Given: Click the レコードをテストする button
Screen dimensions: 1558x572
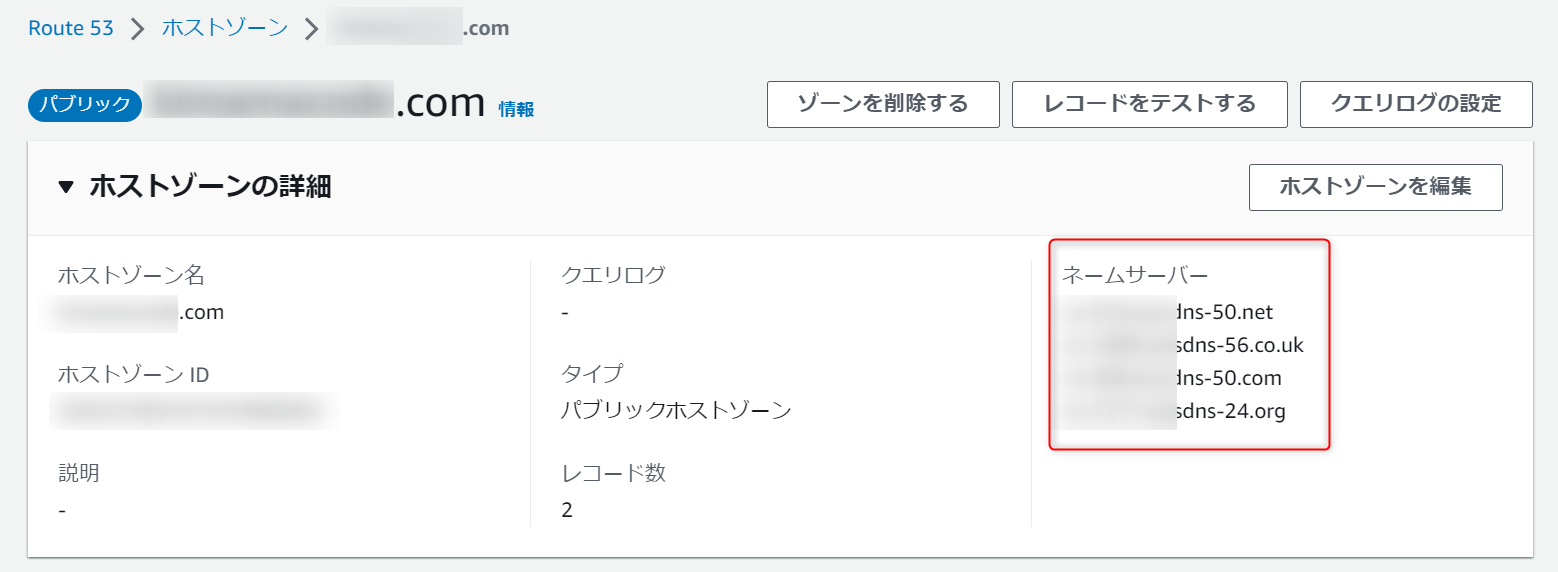Looking at the screenshot, I should [x=1149, y=104].
